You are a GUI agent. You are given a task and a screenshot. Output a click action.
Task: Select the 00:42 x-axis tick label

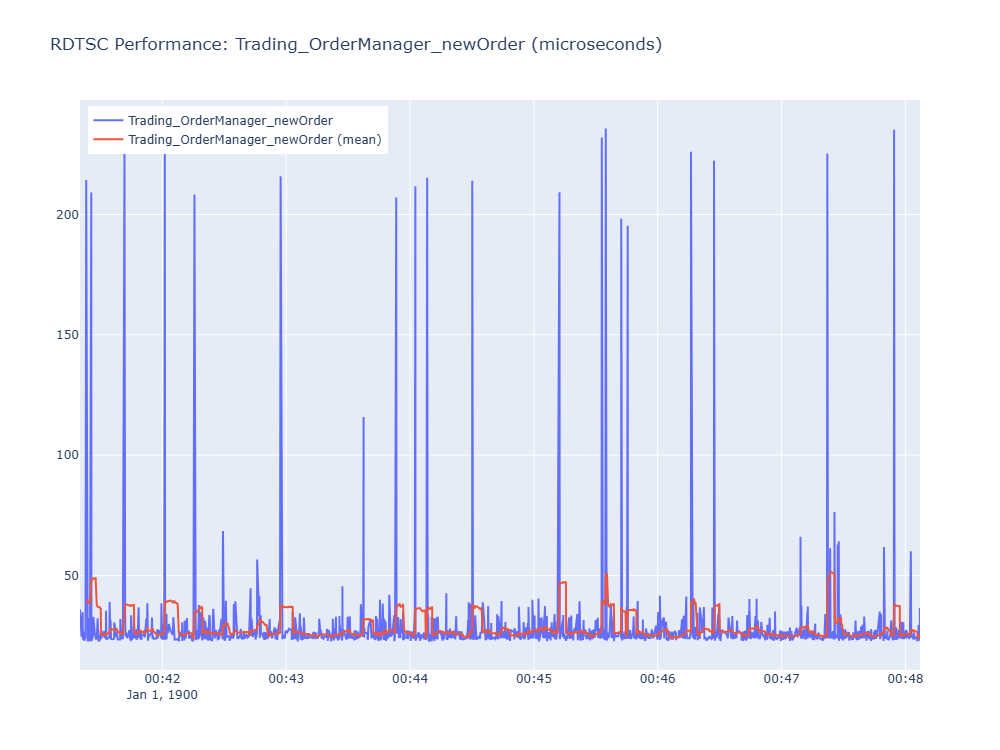coord(162,679)
